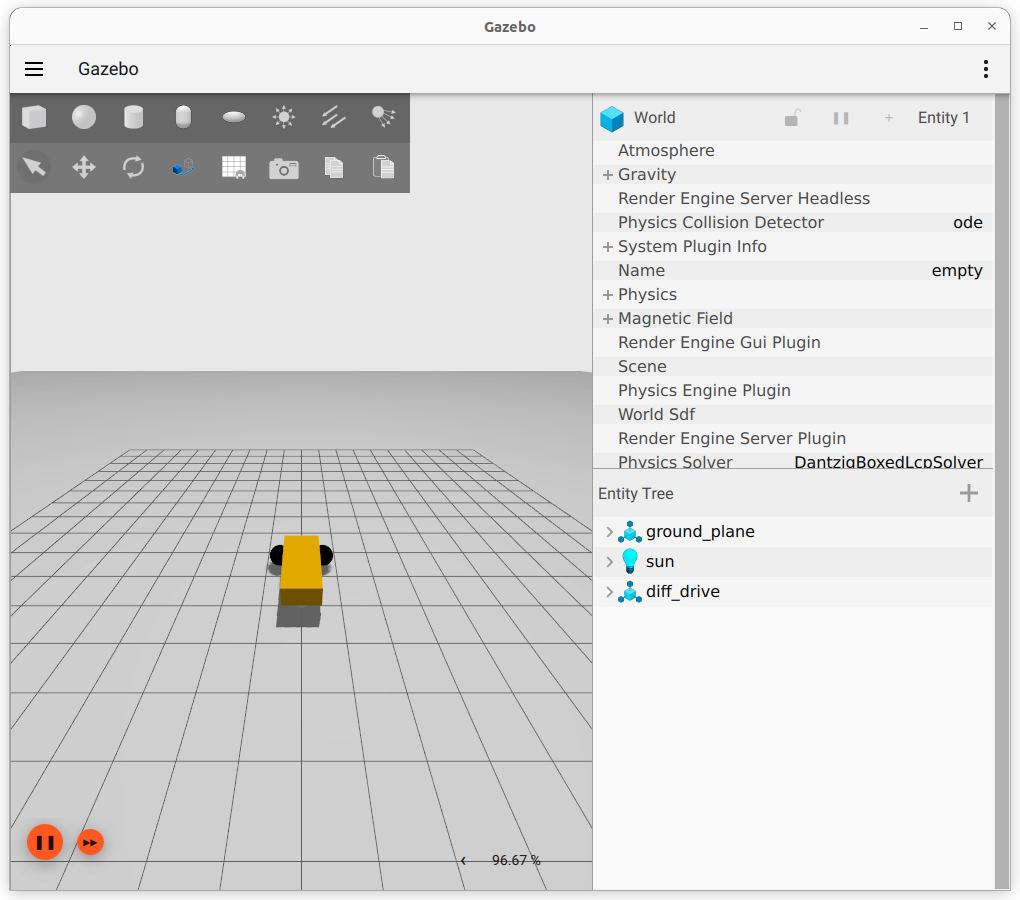Add a point light to the scene
Image resolution: width=1020 pixels, height=900 pixels.
coord(284,118)
